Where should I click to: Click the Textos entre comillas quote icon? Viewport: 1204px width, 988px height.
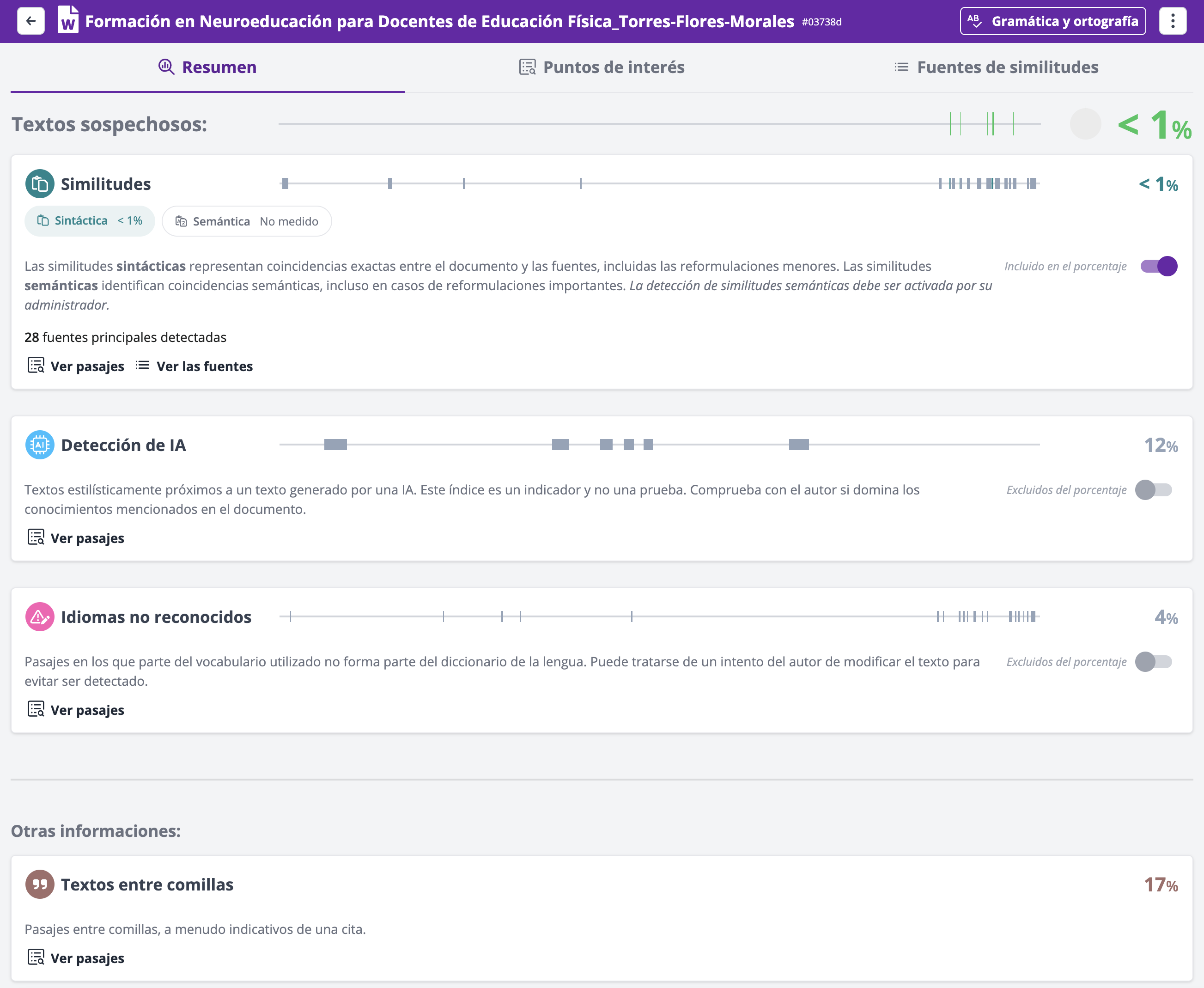tap(40, 884)
